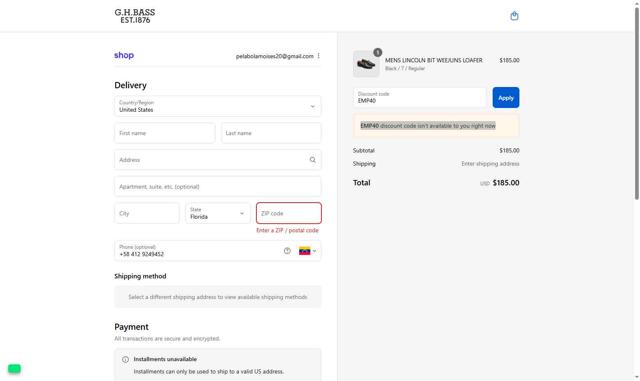Click the Total $185.00 amount

(x=506, y=183)
